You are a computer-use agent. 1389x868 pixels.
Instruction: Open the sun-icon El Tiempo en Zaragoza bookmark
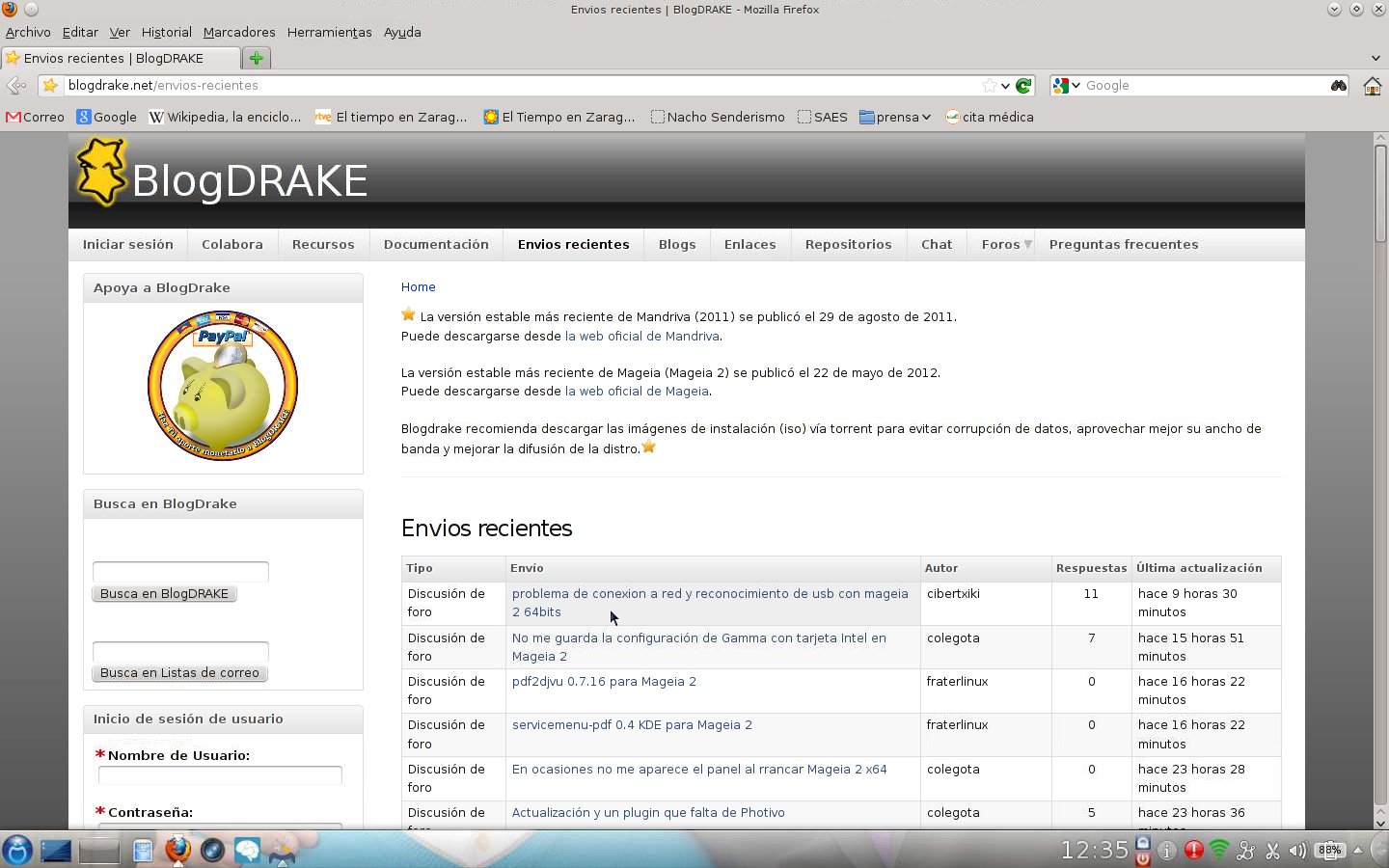pyautogui.click(x=559, y=117)
